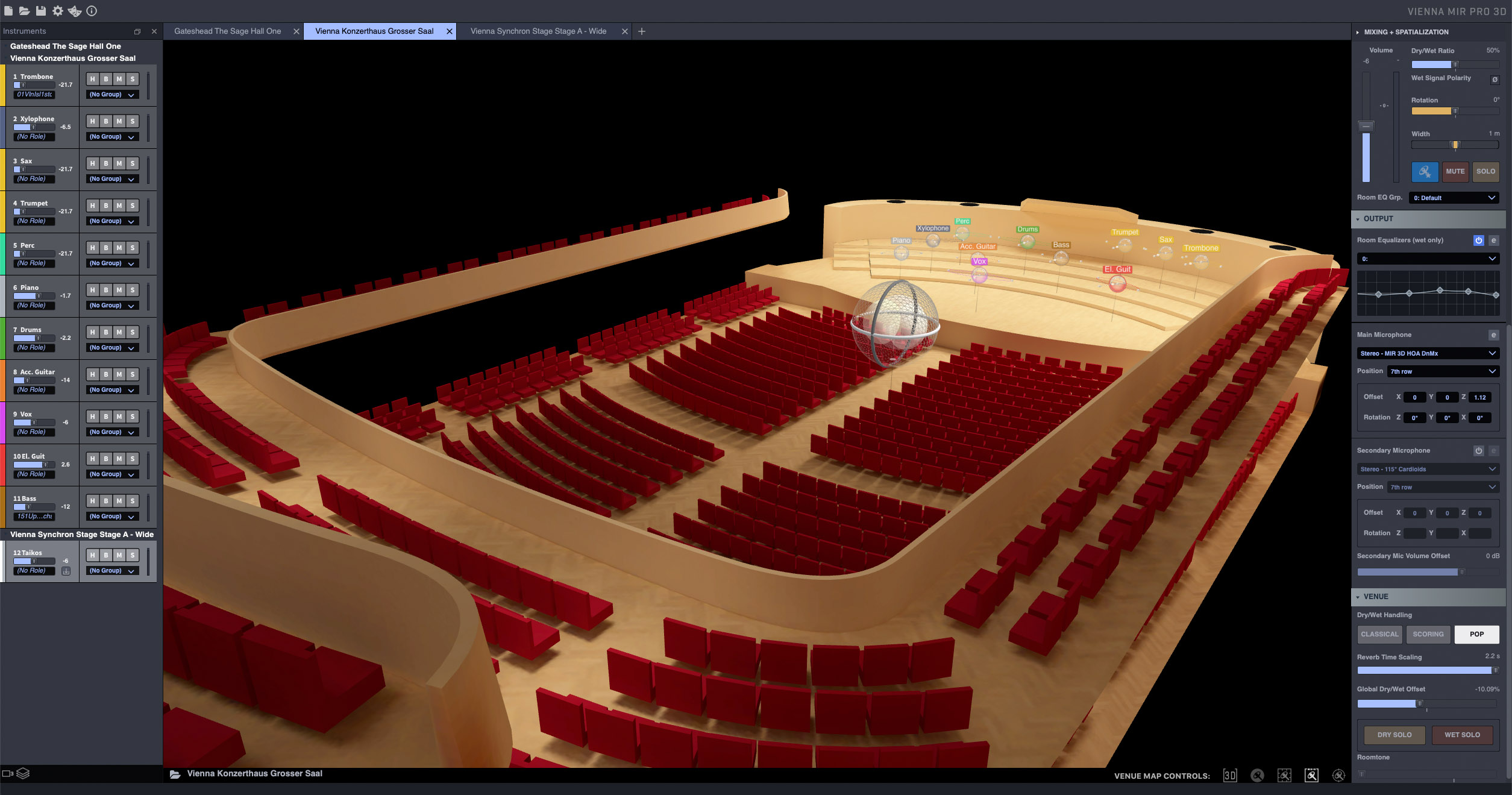Open Secondary Microphone type dropdown
Image resolution: width=1512 pixels, height=795 pixels.
pos(1428,469)
